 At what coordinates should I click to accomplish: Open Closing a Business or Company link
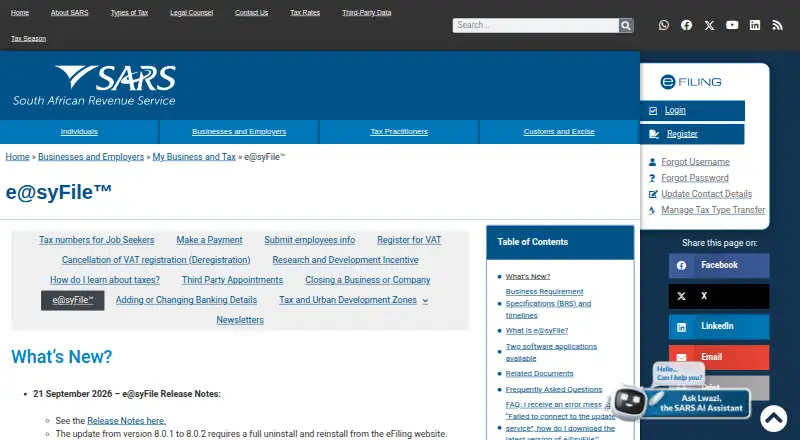point(368,280)
